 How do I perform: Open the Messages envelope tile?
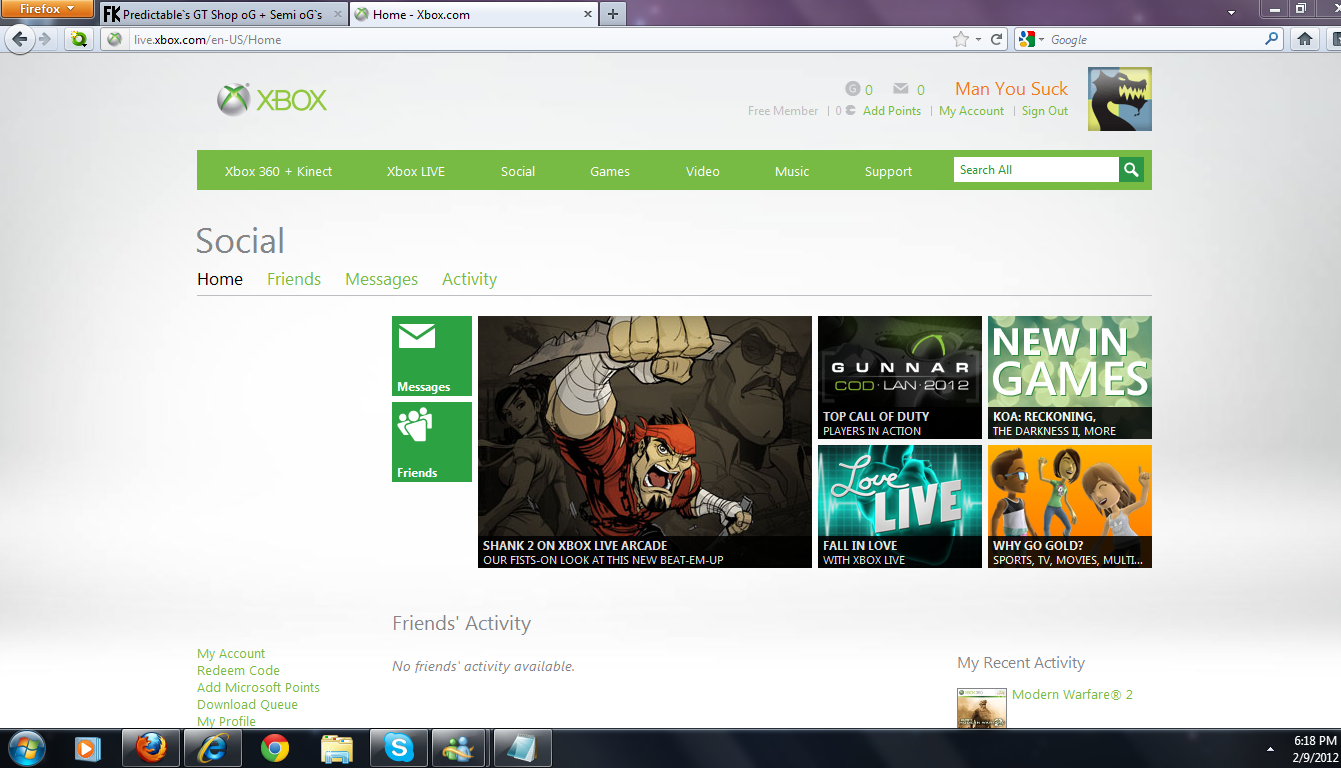click(x=432, y=356)
